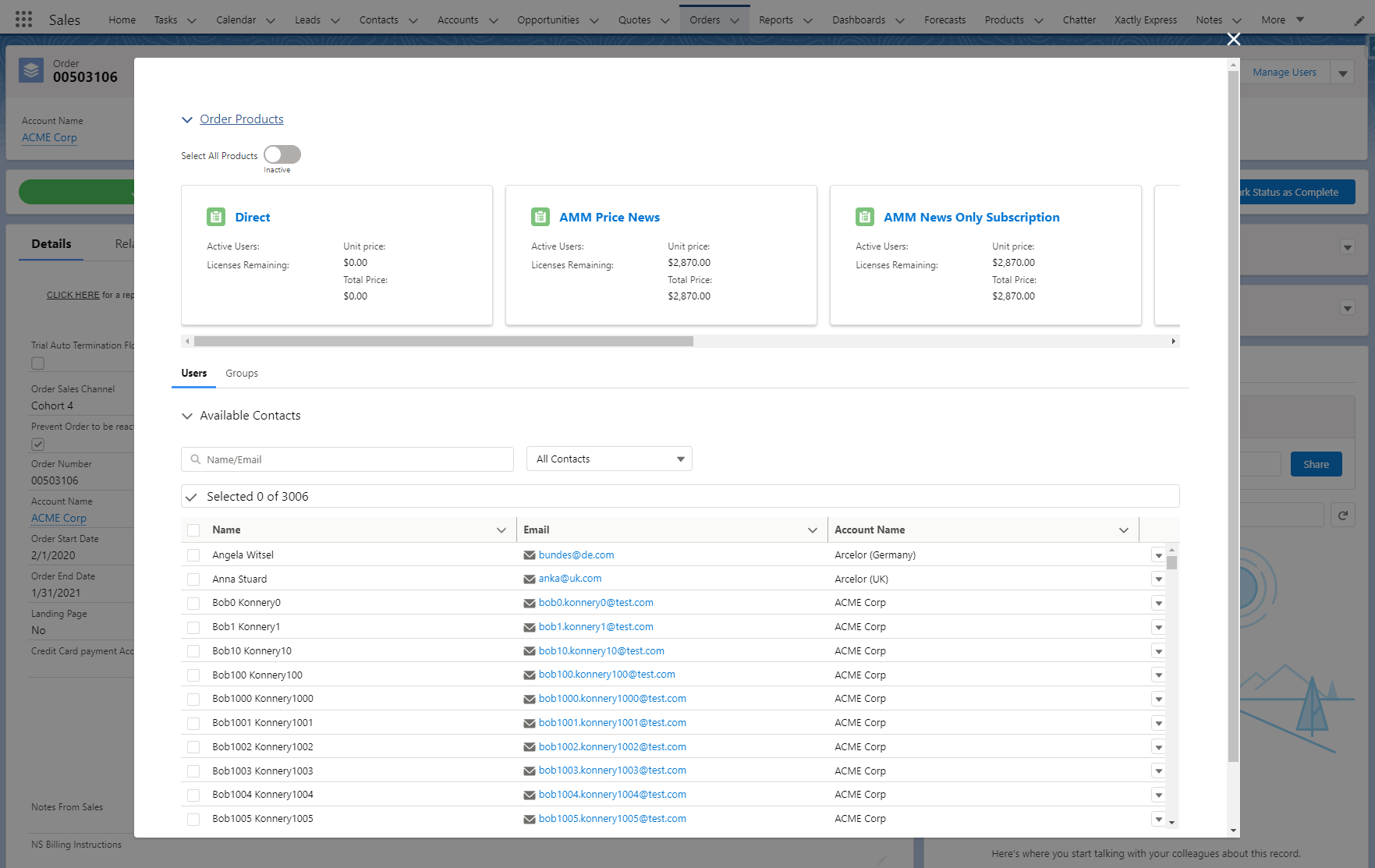Click the blue Order record icon
Viewport: 1375px width, 868px height.
pyautogui.click(x=30, y=70)
